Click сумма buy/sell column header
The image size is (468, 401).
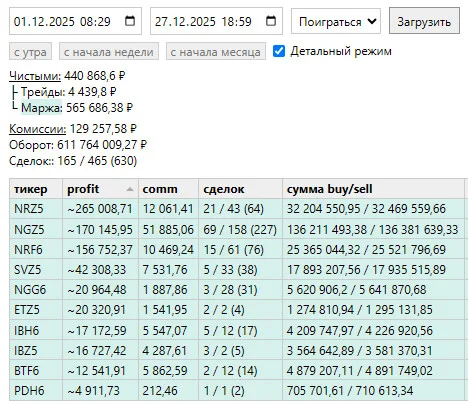point(373,189)
